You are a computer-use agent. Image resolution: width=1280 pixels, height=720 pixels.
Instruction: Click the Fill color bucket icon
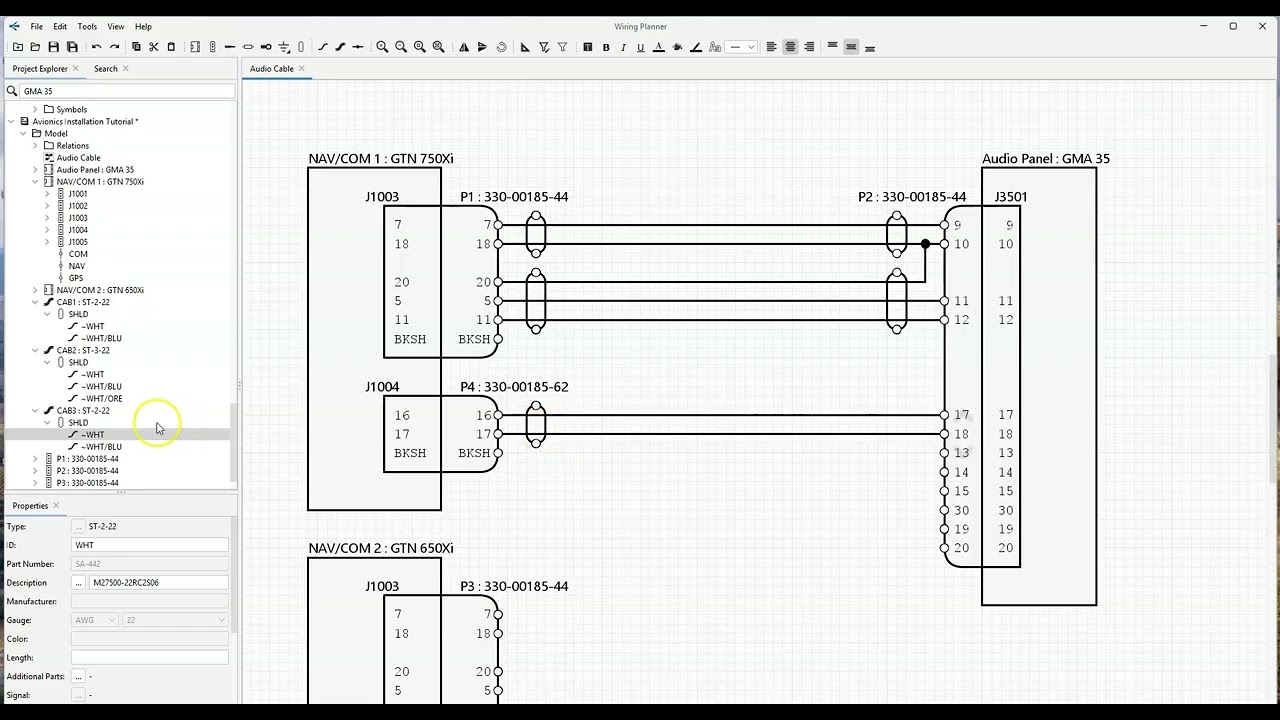677,47
